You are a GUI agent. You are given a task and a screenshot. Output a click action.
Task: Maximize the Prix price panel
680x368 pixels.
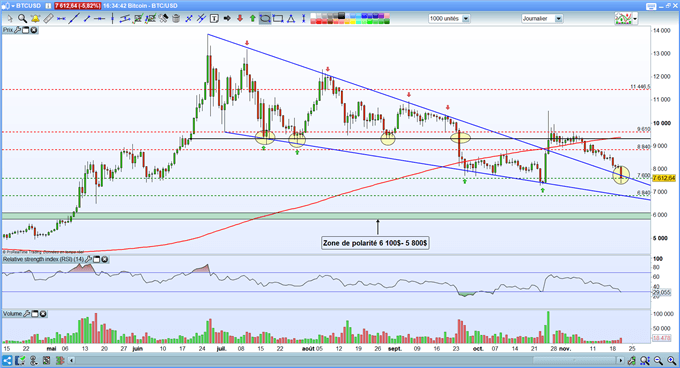pyautogui.click(x=26, y=30)
